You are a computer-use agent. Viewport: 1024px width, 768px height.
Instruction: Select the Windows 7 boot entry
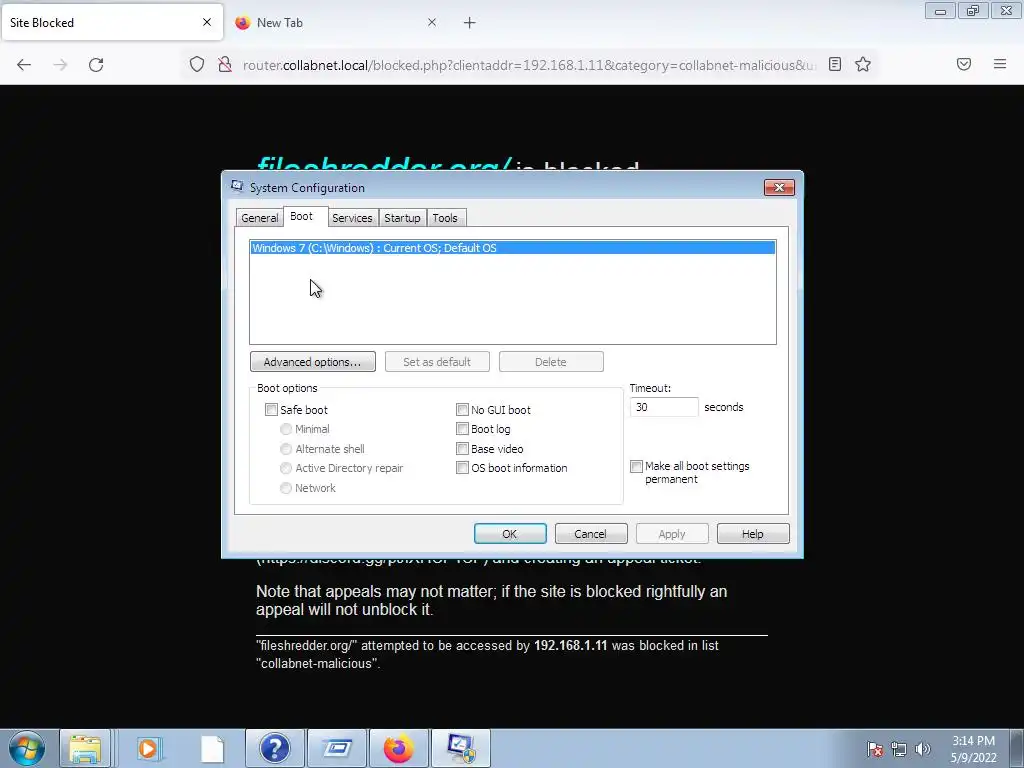pos(513,248)
